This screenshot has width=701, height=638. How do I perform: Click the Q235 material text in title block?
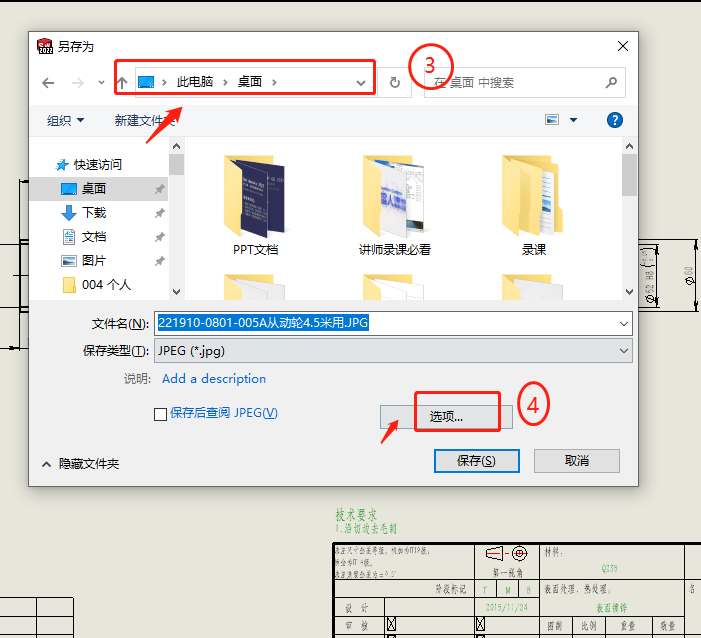point(609,569)
